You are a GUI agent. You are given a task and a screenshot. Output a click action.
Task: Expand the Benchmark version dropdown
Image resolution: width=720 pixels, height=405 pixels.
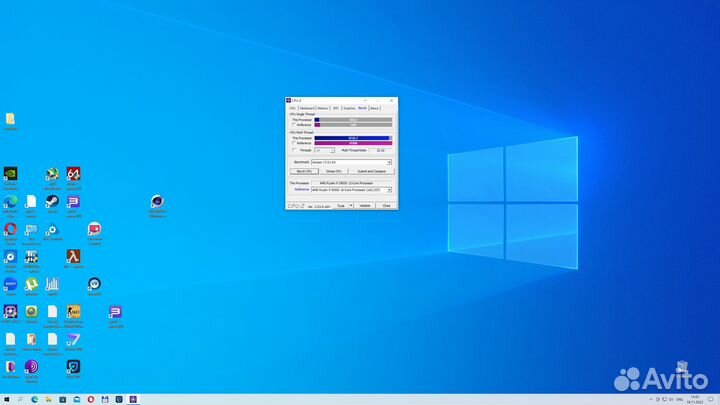tap(389, 162)
